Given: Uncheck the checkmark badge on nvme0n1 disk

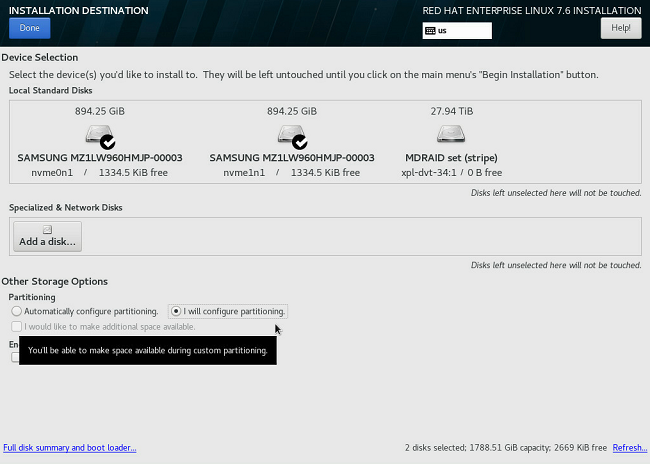Looking at the screenshot, I should tap(107, 142).
